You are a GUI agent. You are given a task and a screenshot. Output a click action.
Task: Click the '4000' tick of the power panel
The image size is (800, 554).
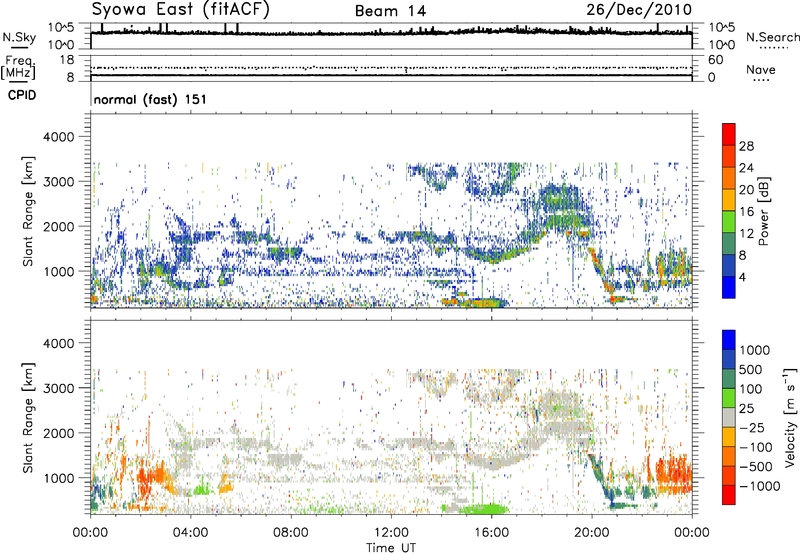tap(59, 137)
